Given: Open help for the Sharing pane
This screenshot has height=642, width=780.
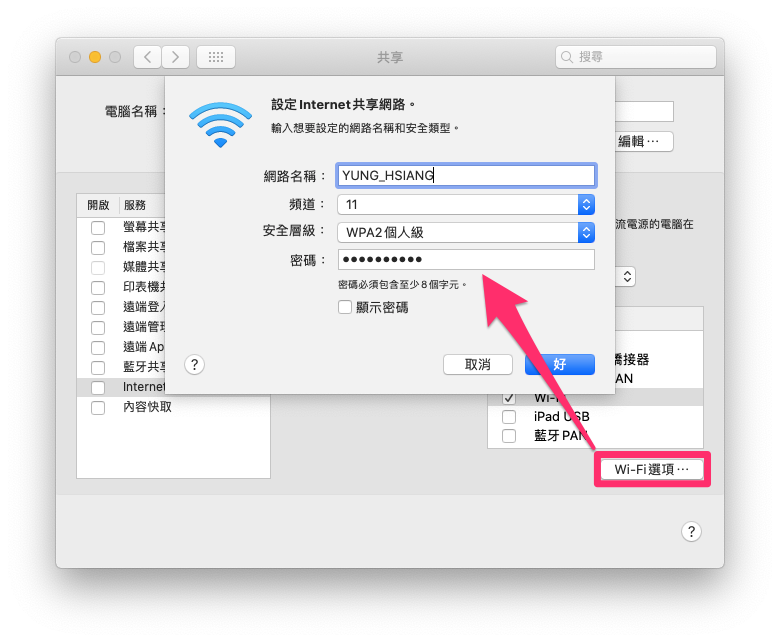Looking at the screenshot, I should pyautogui.click(x=691, y=532).
